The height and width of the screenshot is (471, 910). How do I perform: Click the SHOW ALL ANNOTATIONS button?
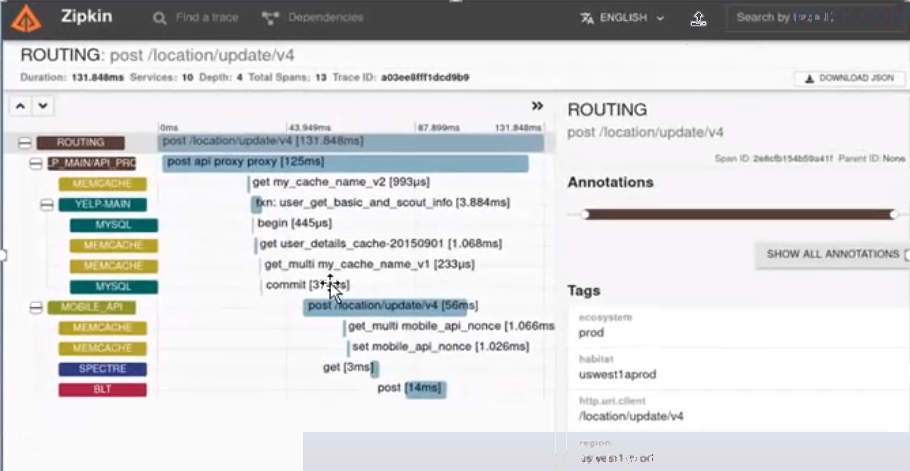point(832,254)
